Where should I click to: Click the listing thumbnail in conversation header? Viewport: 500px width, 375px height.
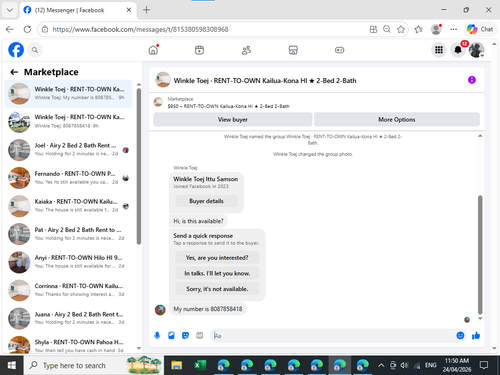pos(163,80)
